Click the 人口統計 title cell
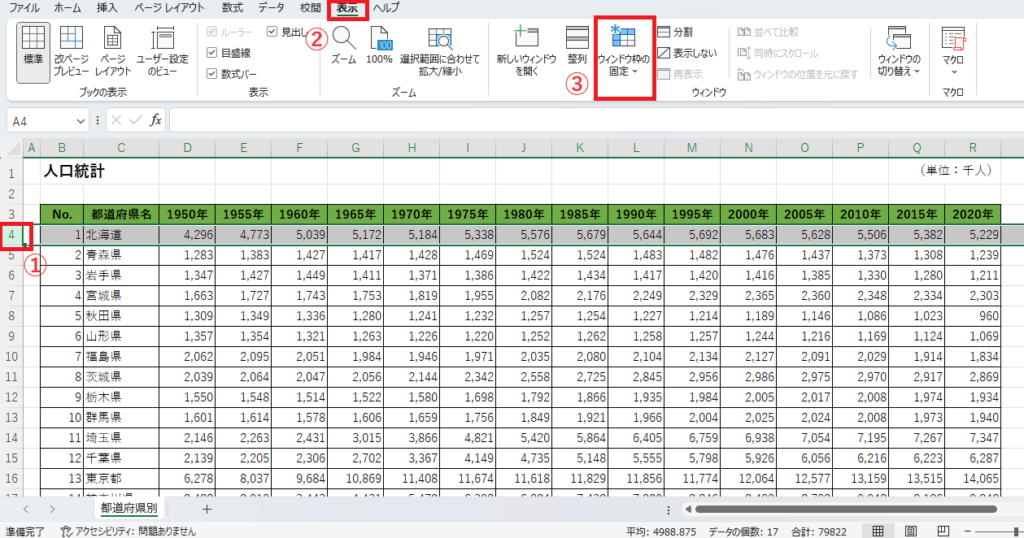1024x538 pixels. [74, 171]
